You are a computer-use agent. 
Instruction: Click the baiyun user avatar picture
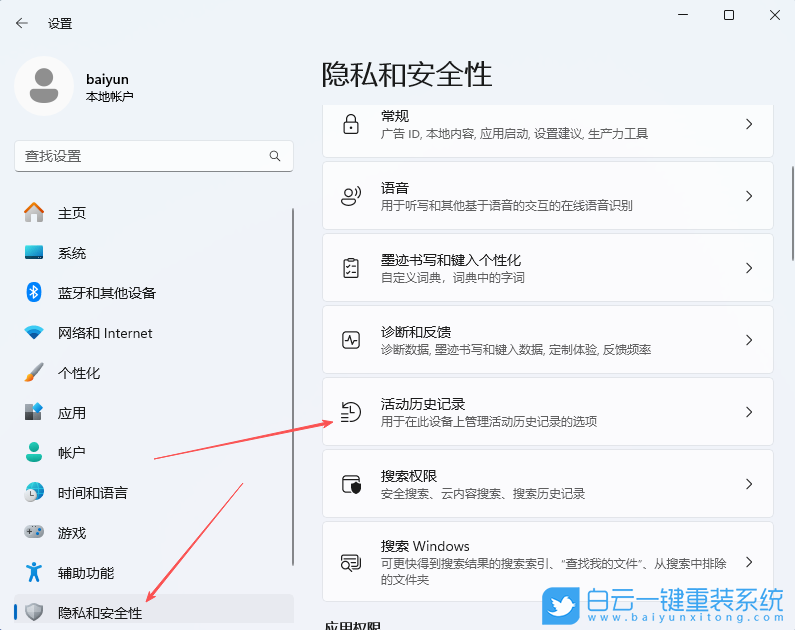(x=44, y=86)
